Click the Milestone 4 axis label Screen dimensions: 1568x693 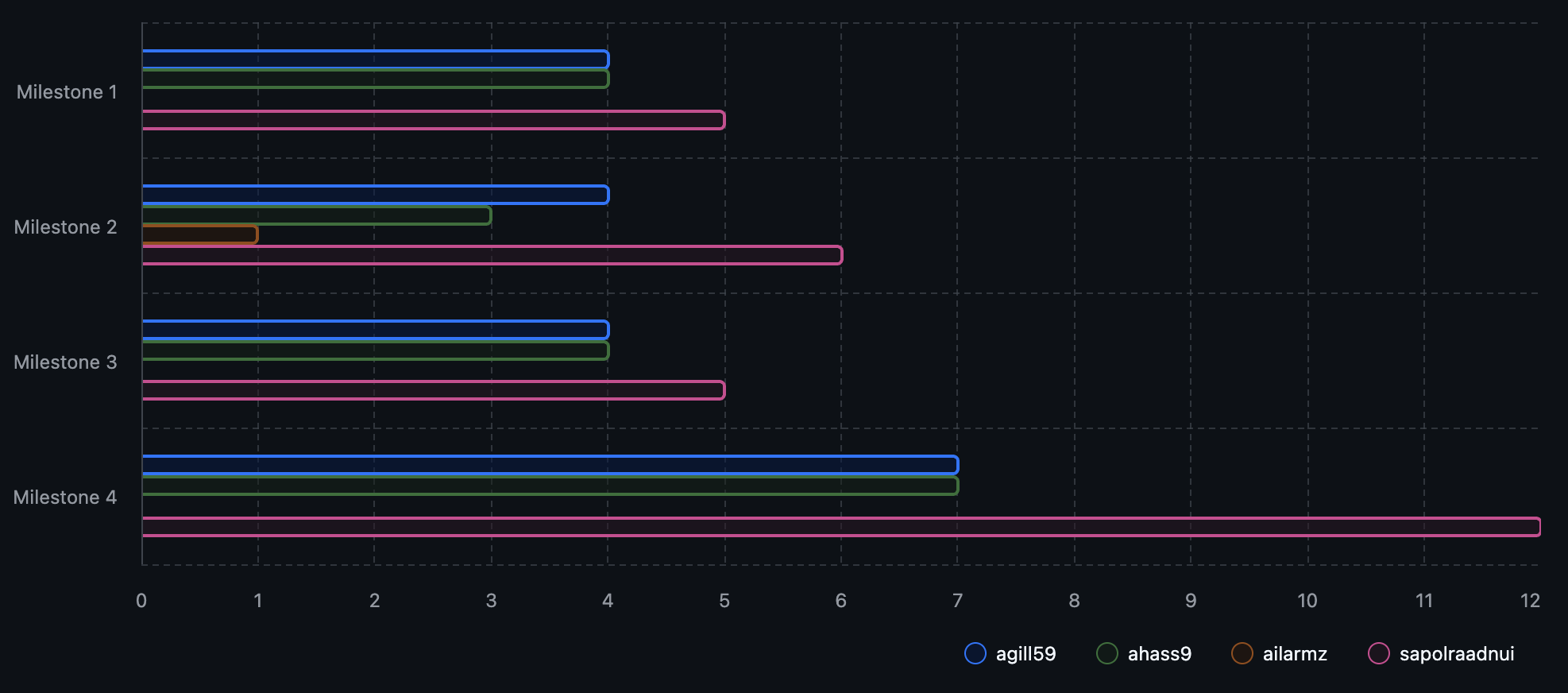tap(65, 497)
